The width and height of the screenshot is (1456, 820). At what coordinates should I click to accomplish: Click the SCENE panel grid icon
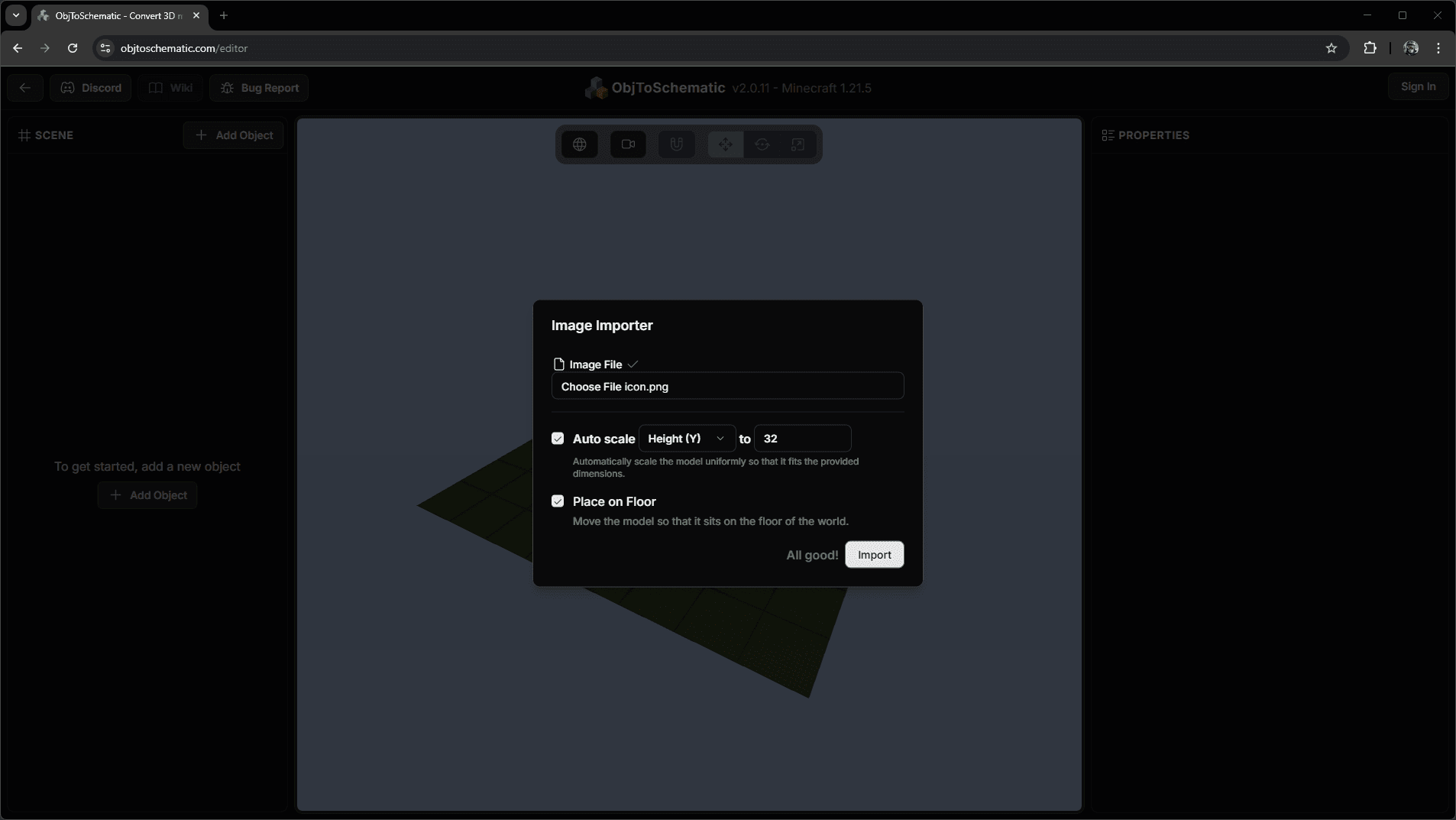[x=24, y=135]
